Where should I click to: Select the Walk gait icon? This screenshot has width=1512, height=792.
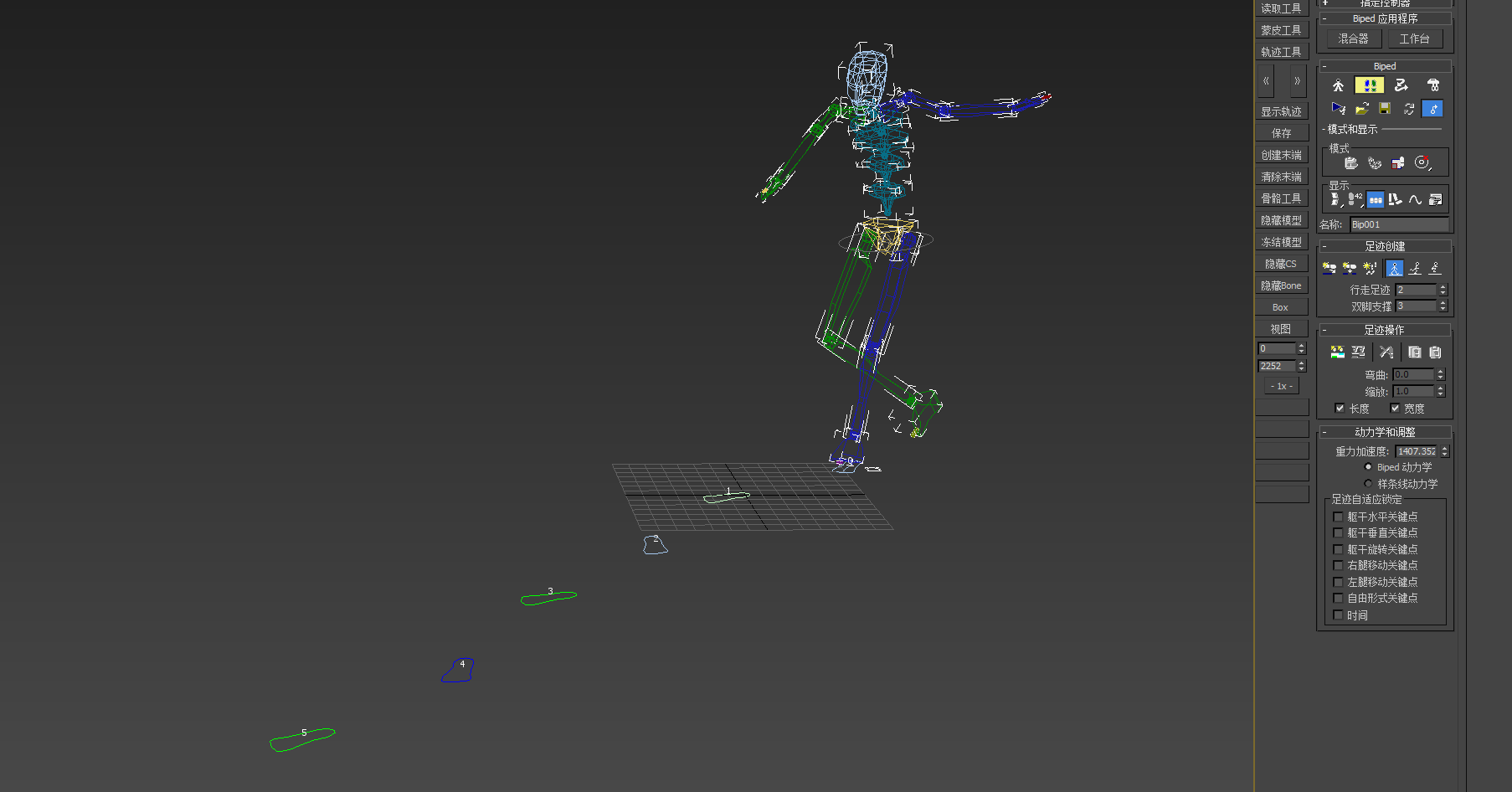[x=1394, y=268]
